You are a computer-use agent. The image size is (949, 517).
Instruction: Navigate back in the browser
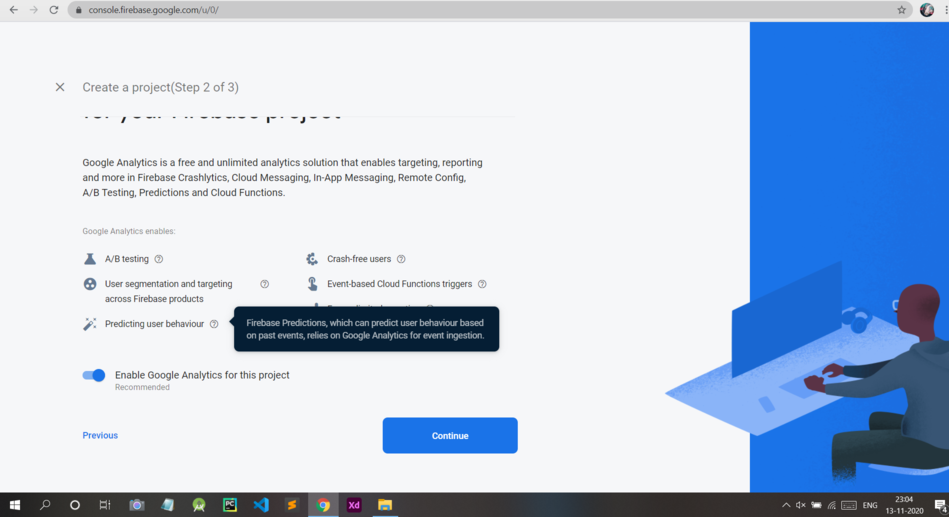point(13,10)
